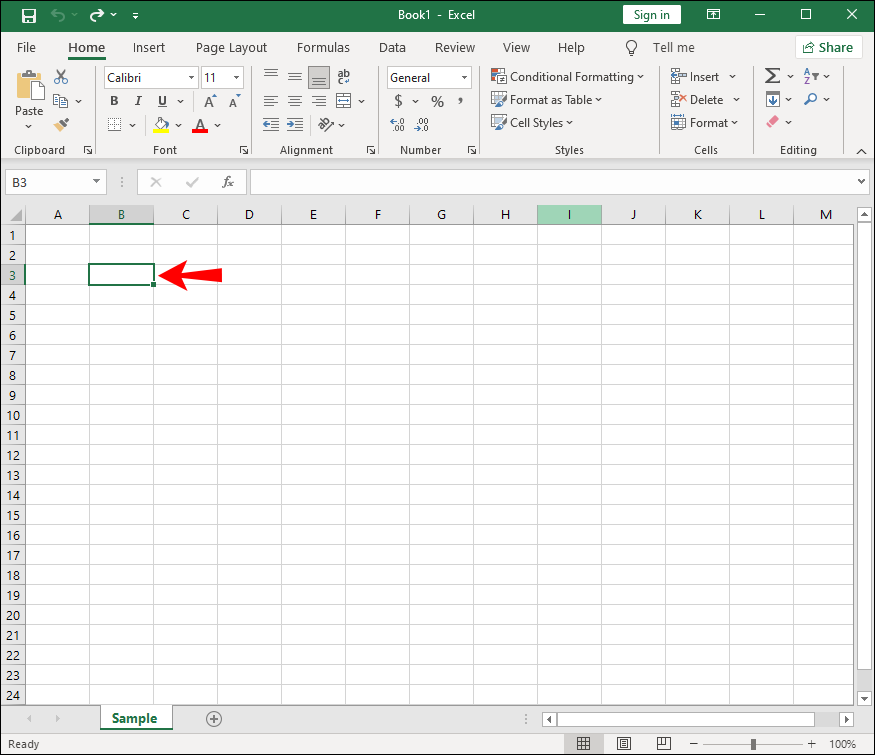This screenshot has width=875, height=755.
Task: Click Wrap Text icon
Action: (x=344, y=76)
